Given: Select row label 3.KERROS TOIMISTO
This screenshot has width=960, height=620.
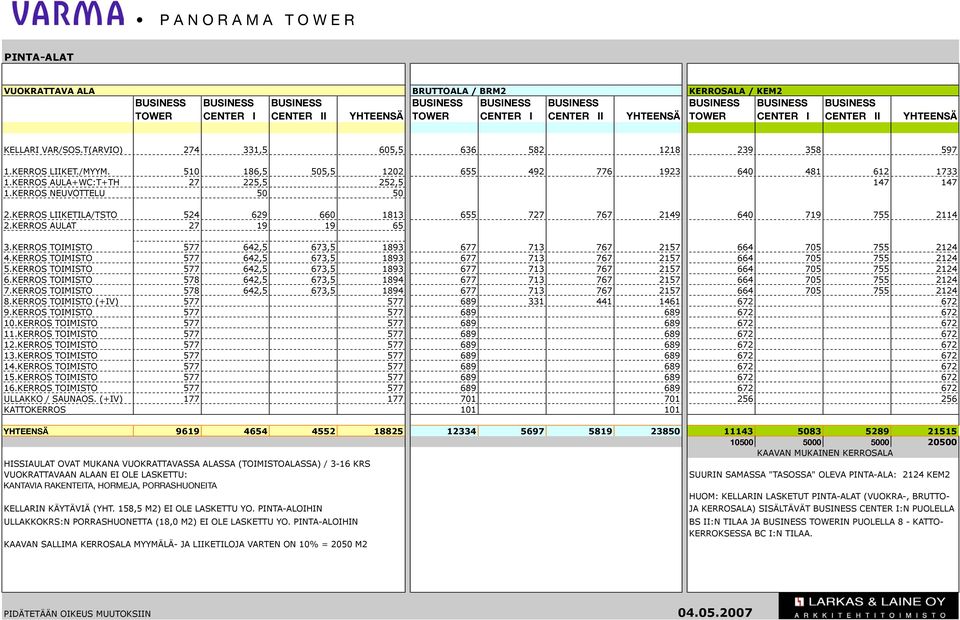Looking at the screenshot, I should coord(48,247).
